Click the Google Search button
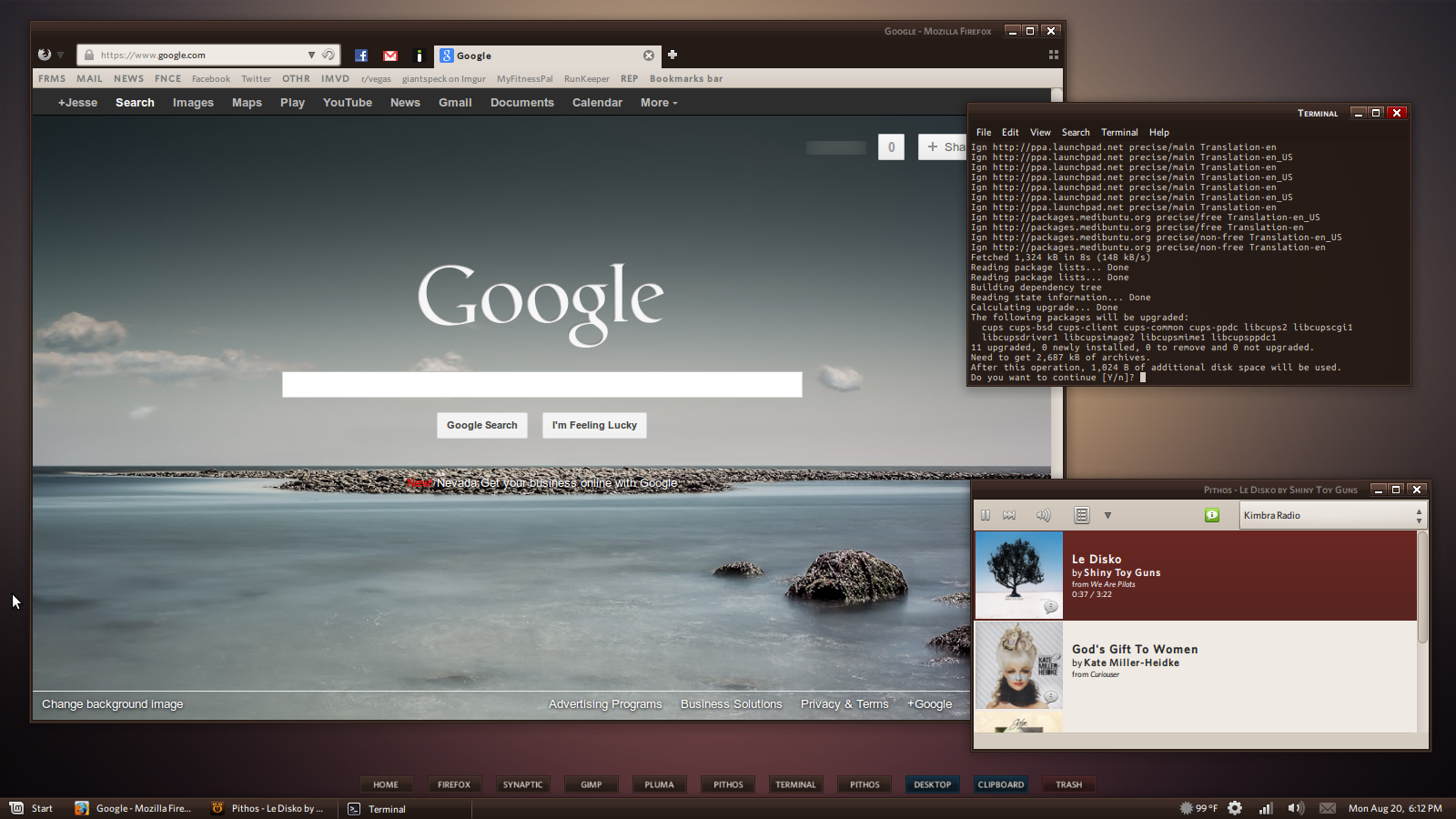This screenshot has width=1456, height=819. (x=481, y=425)
